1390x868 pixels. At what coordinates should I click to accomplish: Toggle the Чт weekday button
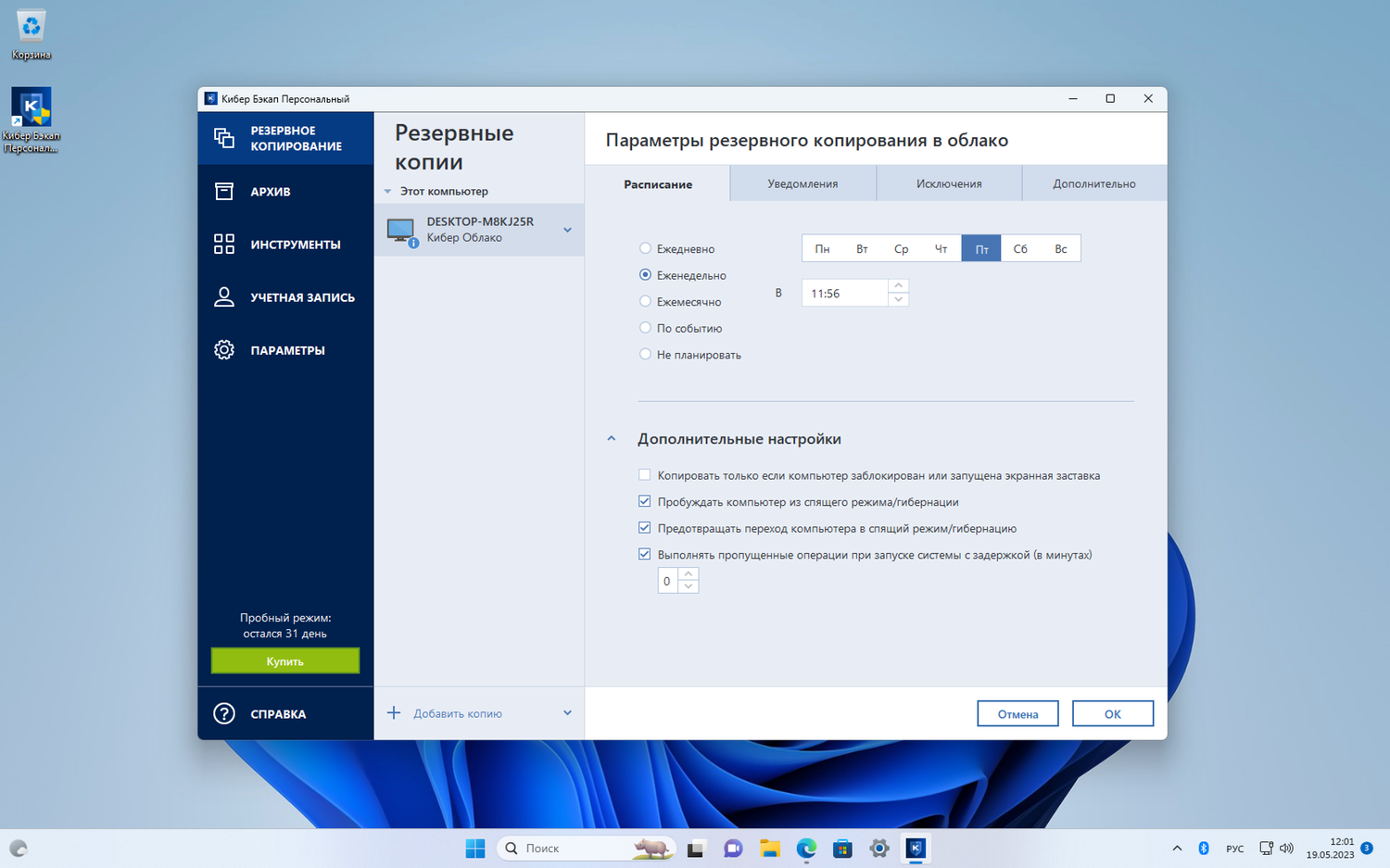[941, 248]
